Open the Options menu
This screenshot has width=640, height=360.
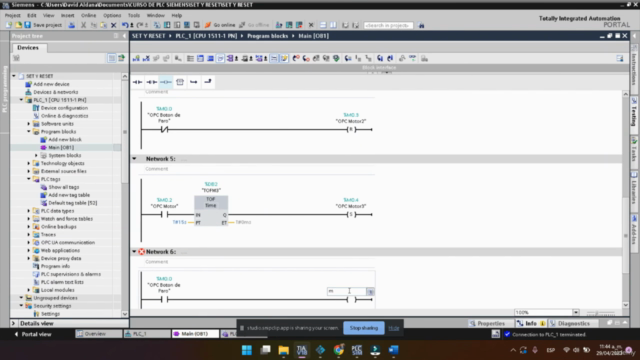pos(112,16)
